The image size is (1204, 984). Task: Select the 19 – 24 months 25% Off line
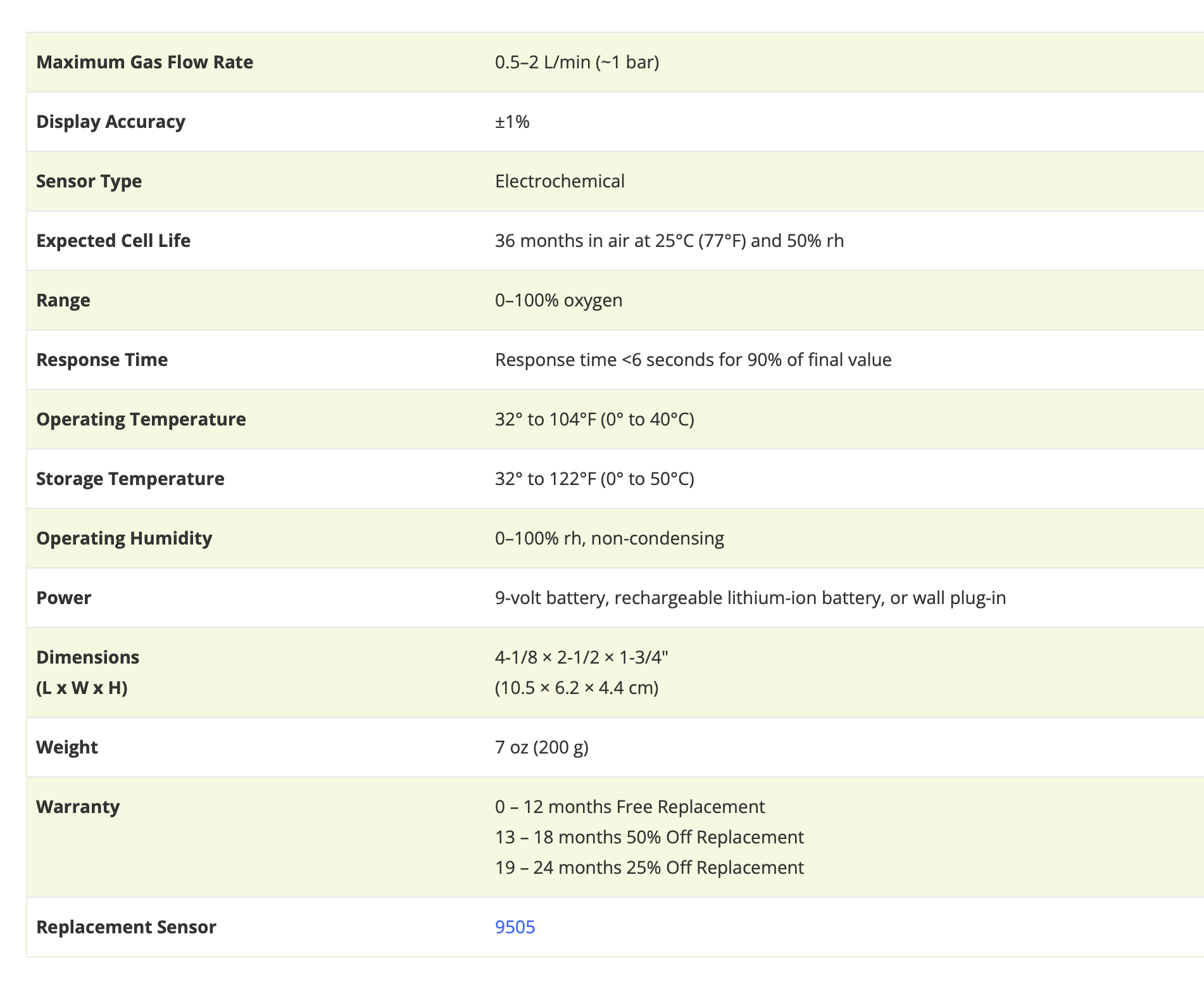[649, 867]
